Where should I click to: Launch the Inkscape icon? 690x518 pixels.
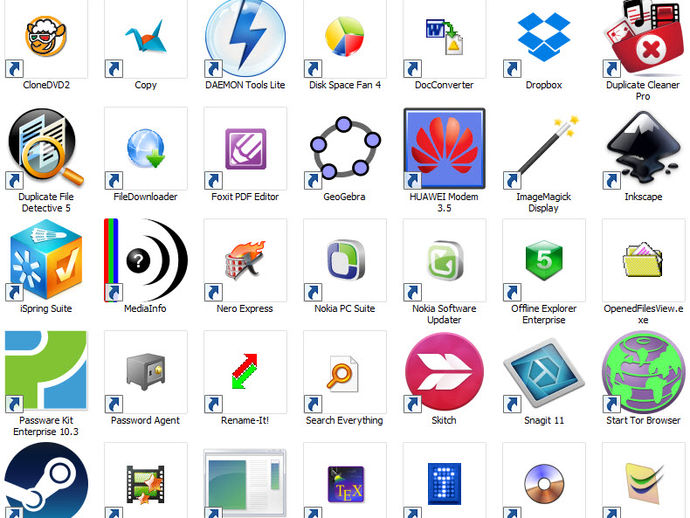[x=643, y=150]
